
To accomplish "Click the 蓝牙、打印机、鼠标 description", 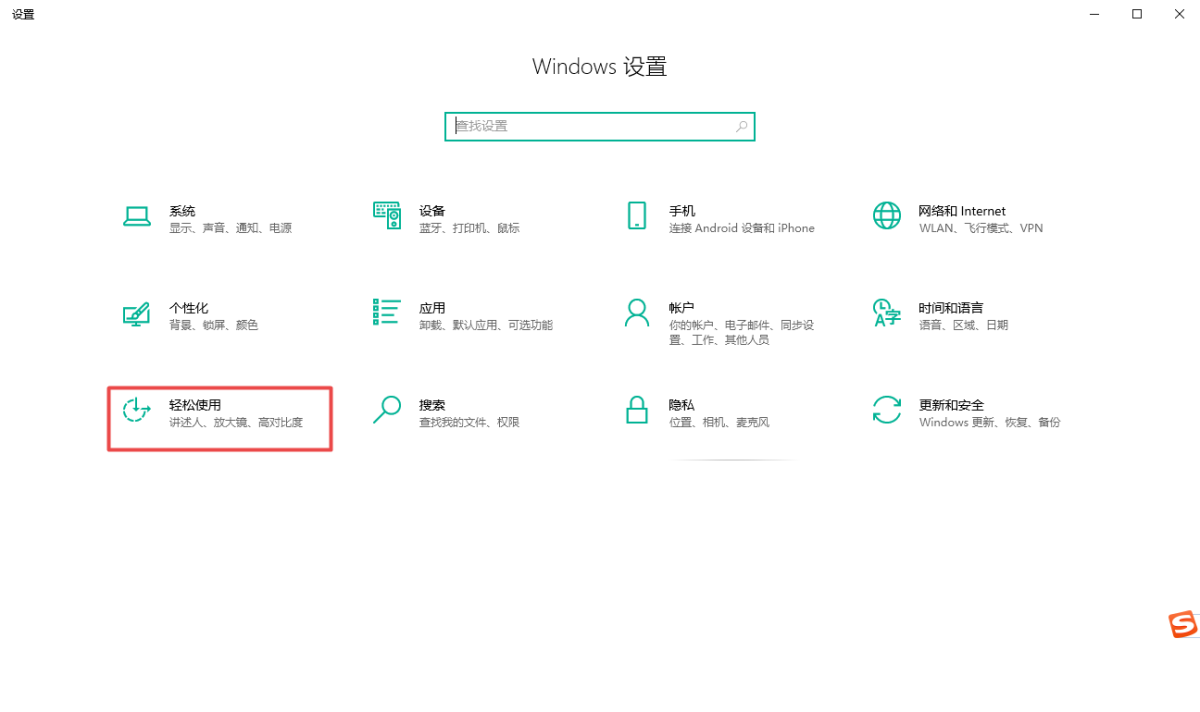I will [469, 228].
